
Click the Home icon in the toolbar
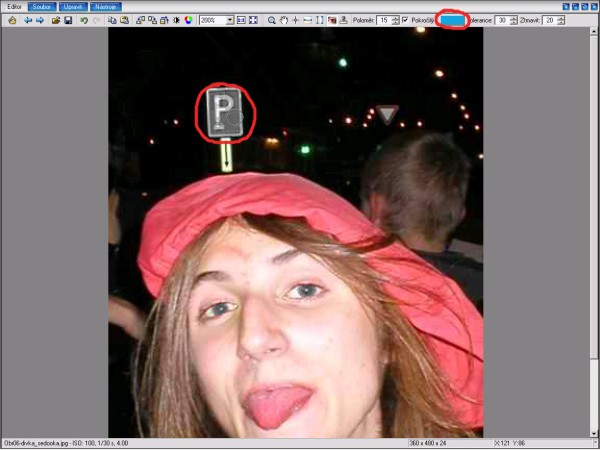(13, 20)
